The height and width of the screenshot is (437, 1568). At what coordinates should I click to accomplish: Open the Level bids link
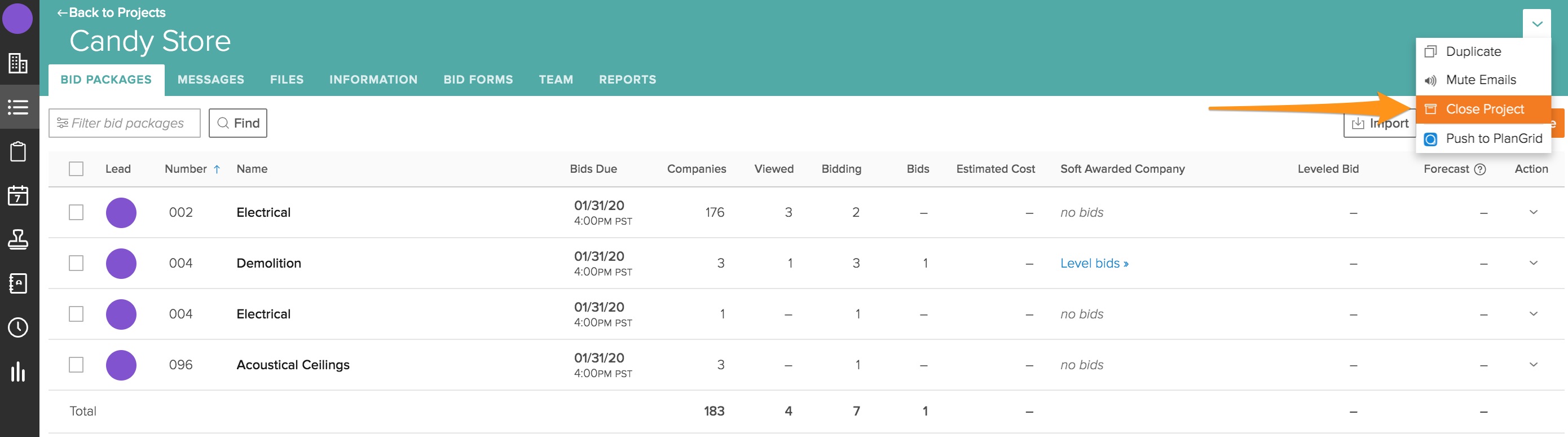tap(1094, 263)
